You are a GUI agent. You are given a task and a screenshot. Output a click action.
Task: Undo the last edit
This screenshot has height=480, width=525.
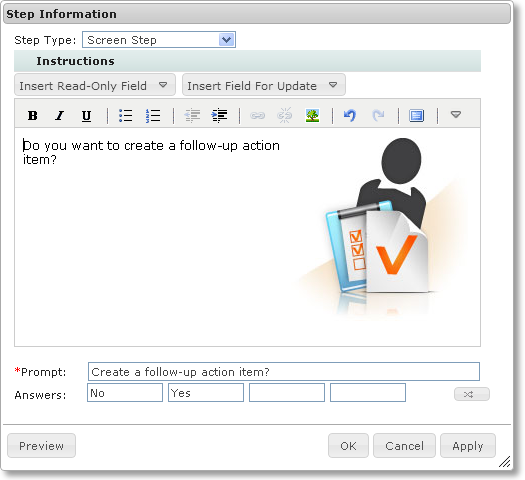pyautogui.click(x=350, y=115)
